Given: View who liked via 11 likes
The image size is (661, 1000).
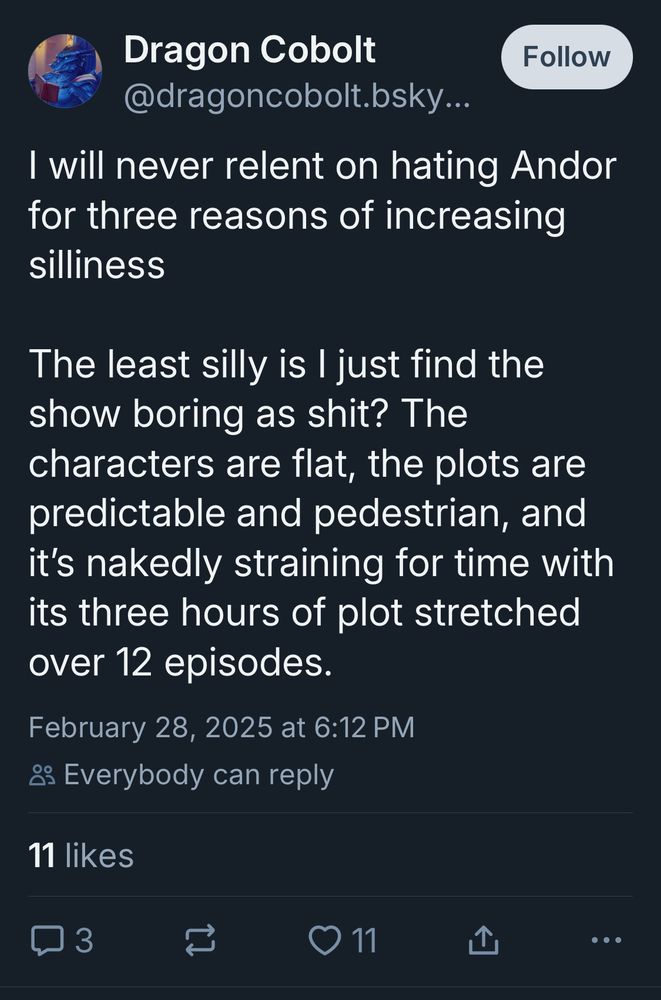Looking at the screenshot, I should coord(81,855).
